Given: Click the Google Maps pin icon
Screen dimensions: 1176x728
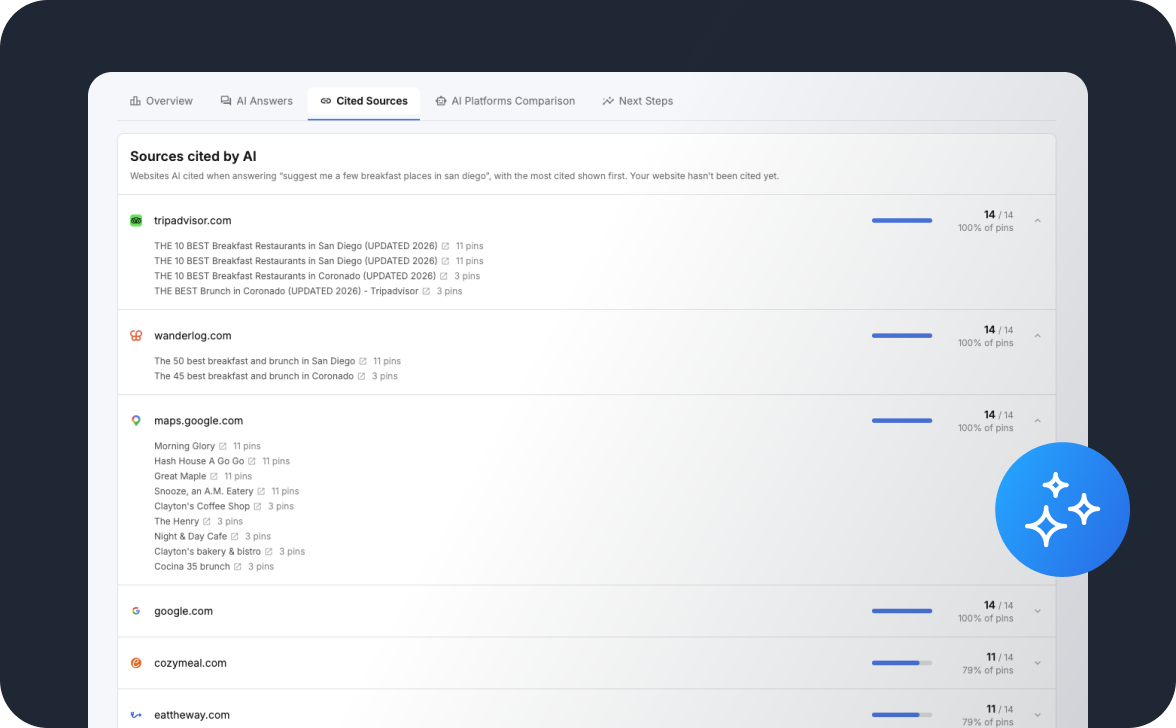Looking at the screenshot, I should [136, 421].
